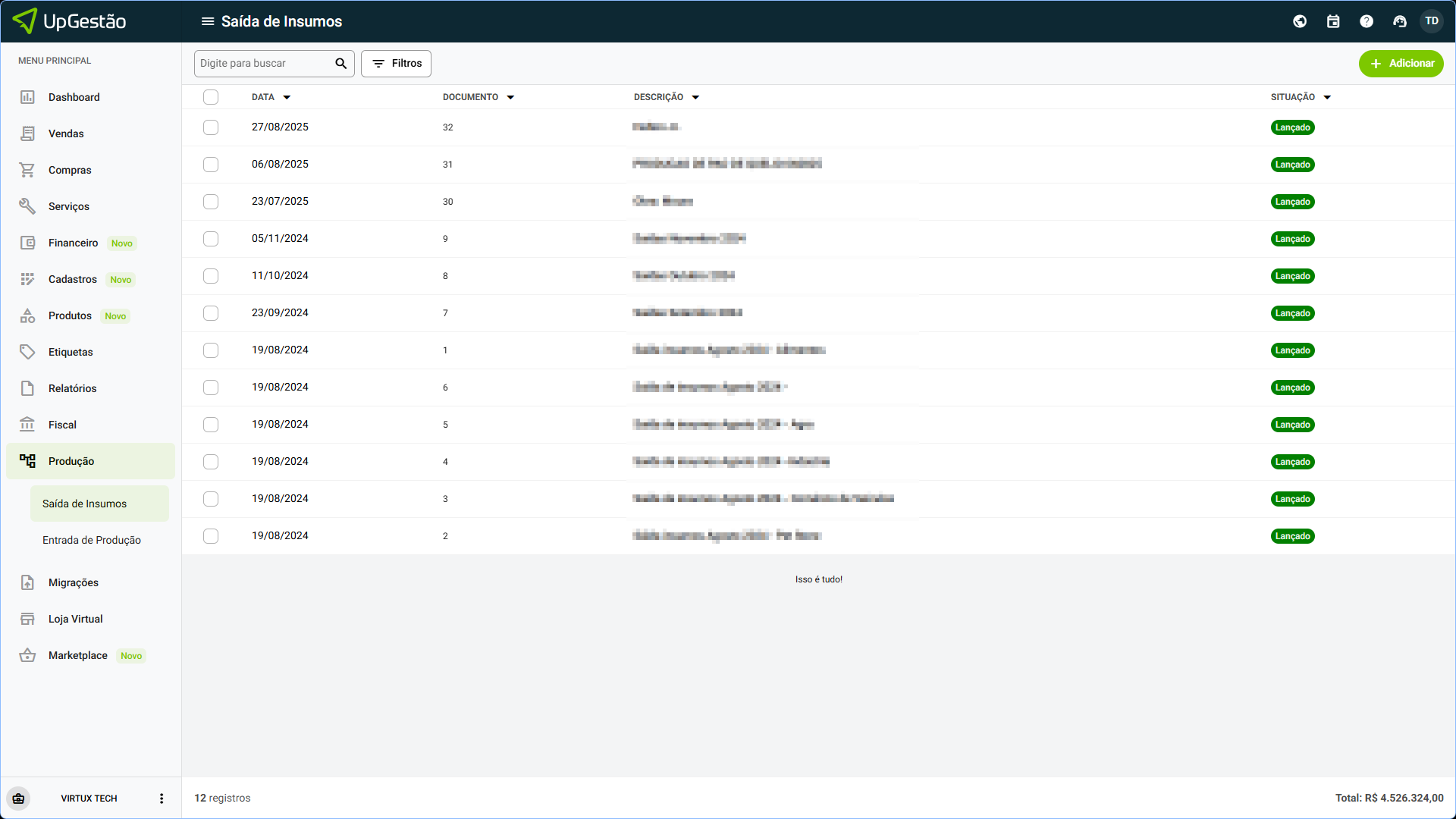Open the support headset icon
The width and height of the screenshot is (1456, 819).
click(x=1400, y=21)
